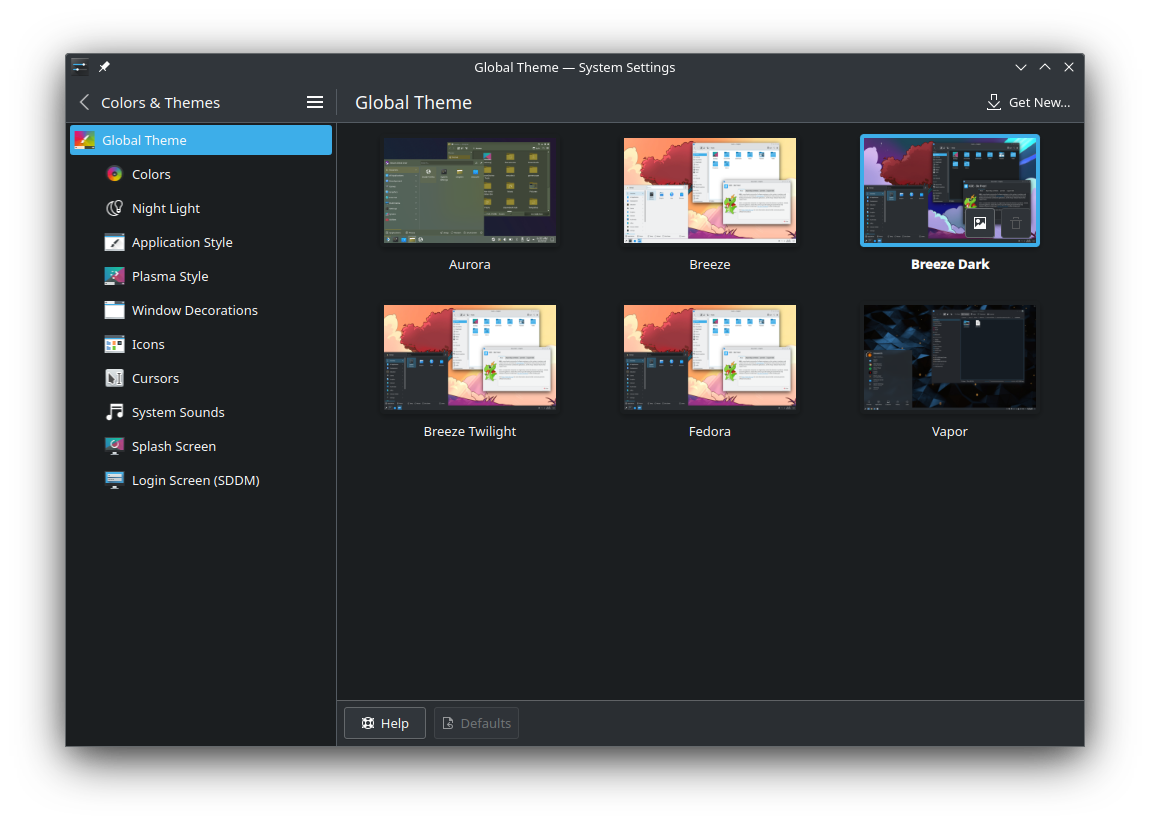Select the Fedora theme thumbnail
The width and height of the screenshot is (1151, 825).
pyautogui.click(x=710, y=357)
